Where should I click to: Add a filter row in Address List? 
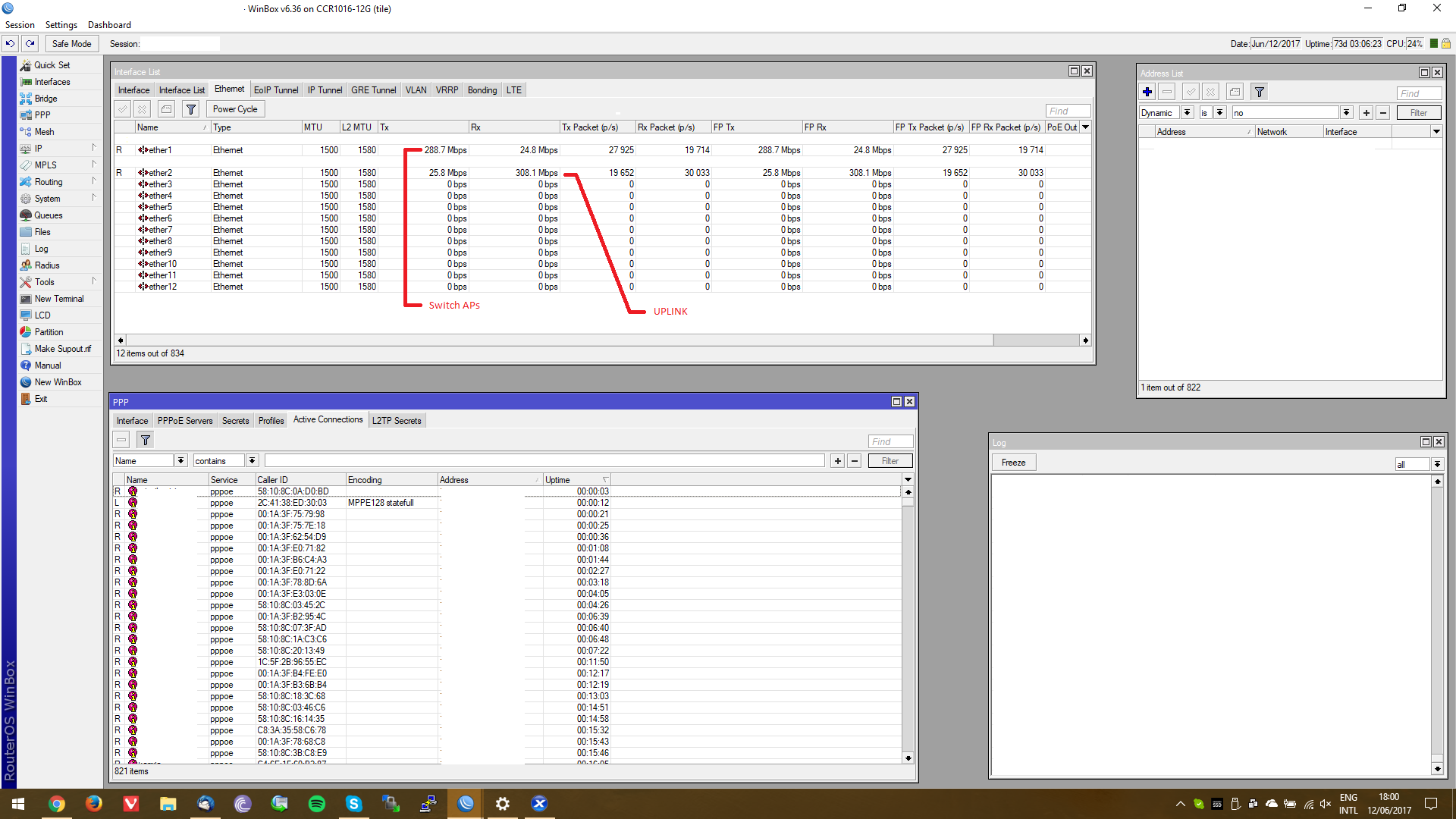(1367, 113)
